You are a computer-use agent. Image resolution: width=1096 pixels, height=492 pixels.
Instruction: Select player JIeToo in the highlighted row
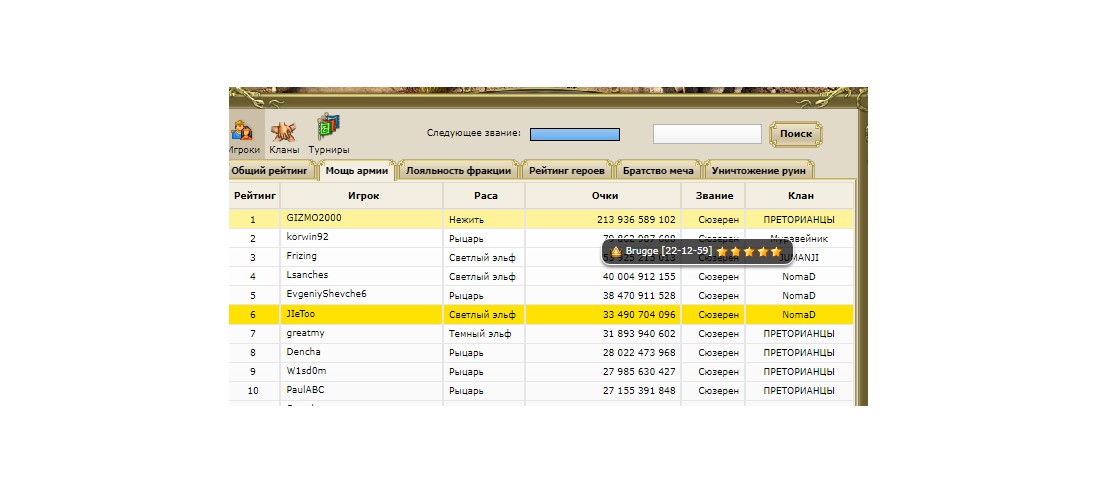[x=301, y=313]
